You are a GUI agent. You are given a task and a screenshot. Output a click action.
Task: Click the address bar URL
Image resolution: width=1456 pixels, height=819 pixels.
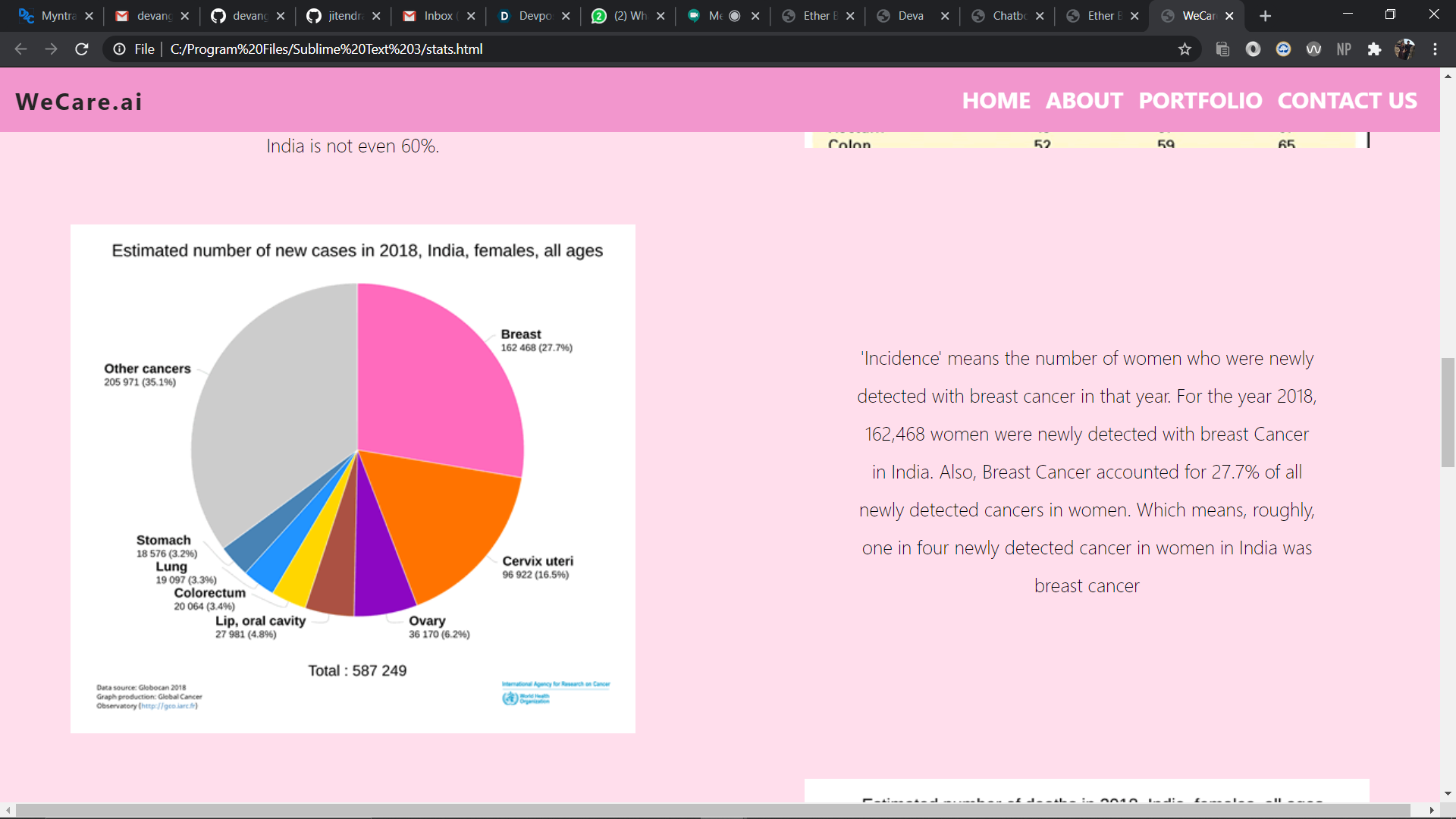(326, 49)
